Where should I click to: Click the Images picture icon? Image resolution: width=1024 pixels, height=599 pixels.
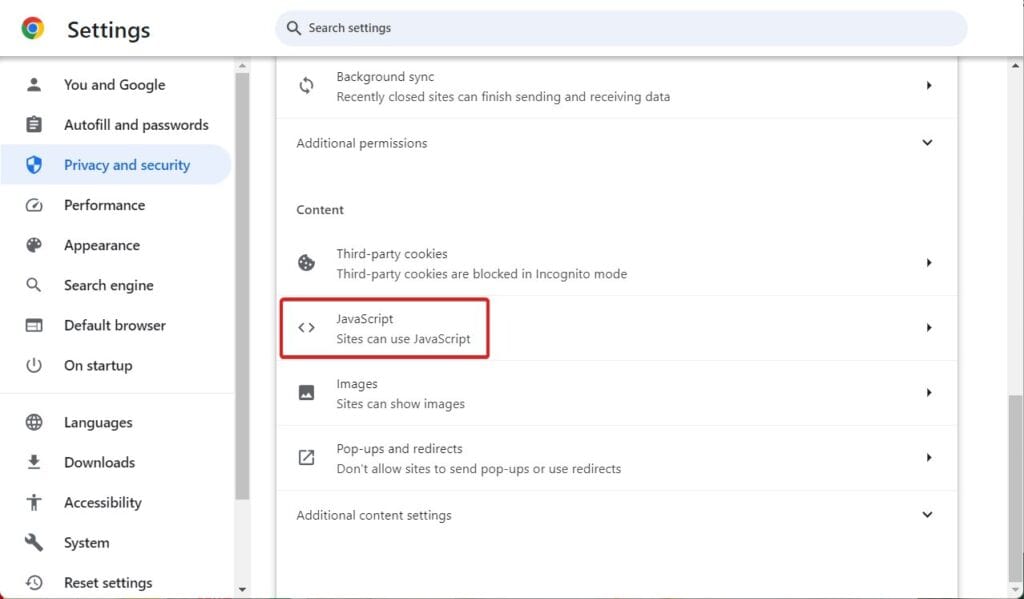click(x=306, y=393)
